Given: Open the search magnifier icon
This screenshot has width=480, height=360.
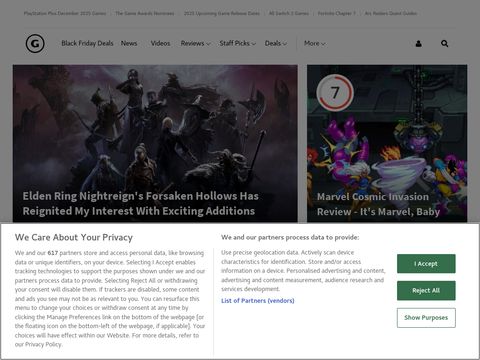Looking at the screenshot, I should 444,44.
